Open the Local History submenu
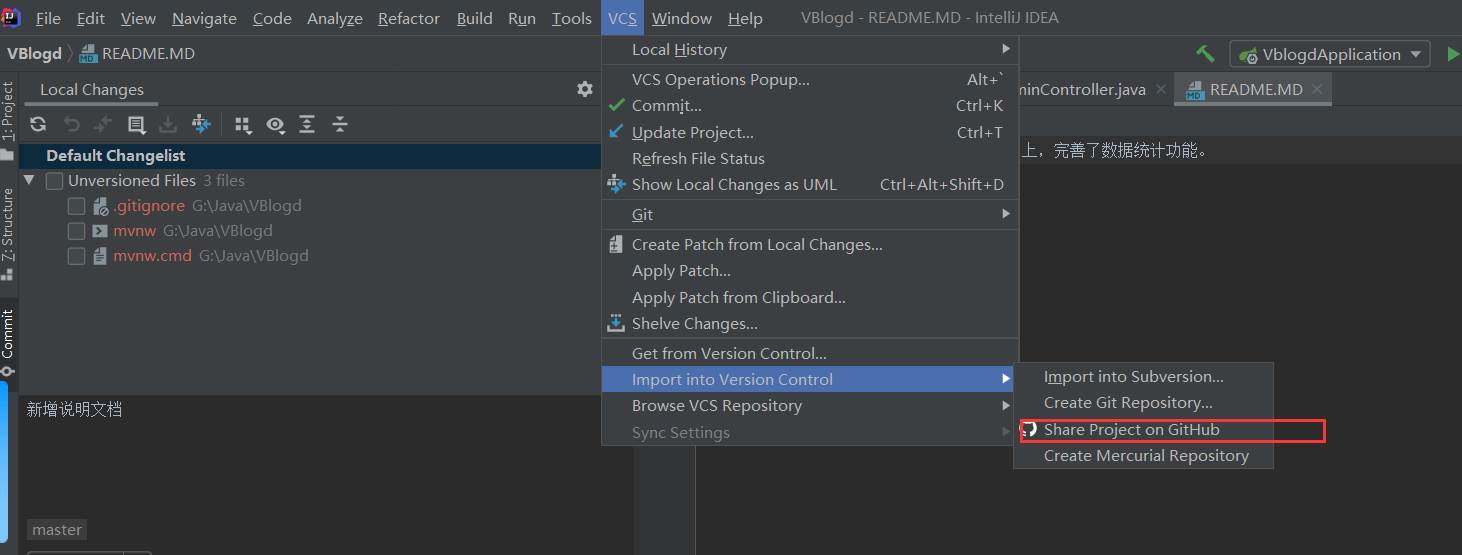This screenshot has width=1462, height=555. (x=810, y=49)
